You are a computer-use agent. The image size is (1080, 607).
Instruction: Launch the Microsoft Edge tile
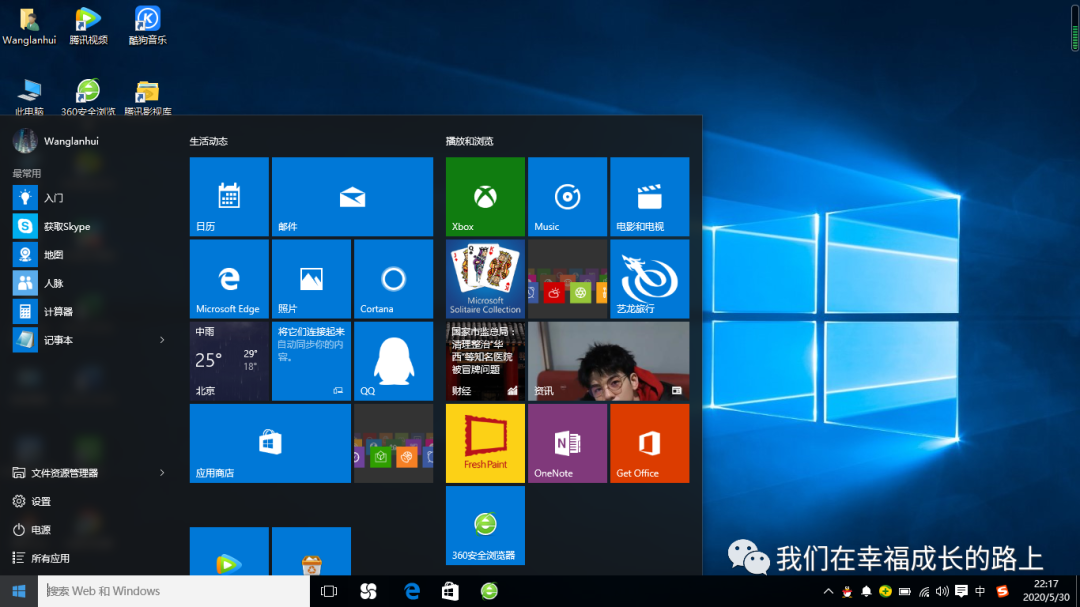(x=229, y=278)
